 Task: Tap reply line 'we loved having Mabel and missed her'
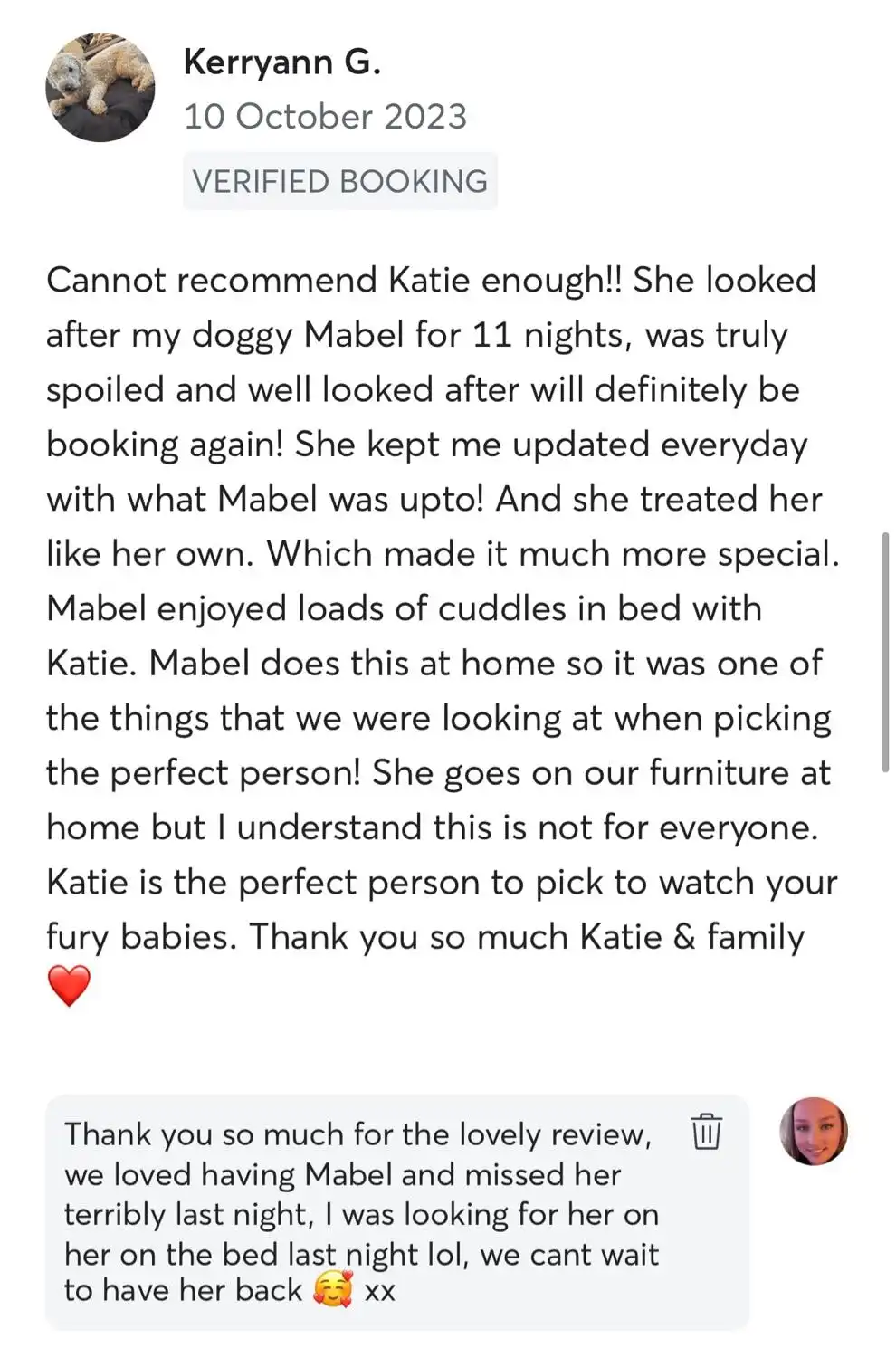pos(342,1175)
